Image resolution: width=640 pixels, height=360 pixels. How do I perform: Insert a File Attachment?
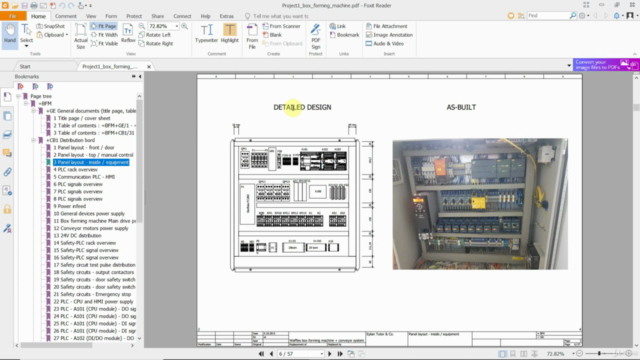[387, 26]
